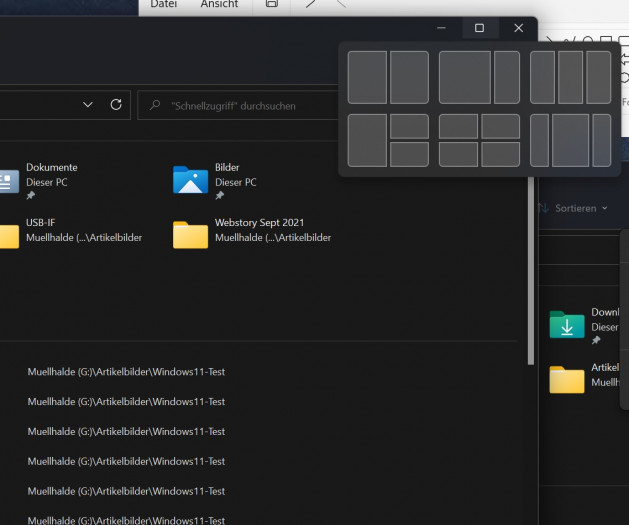Open the Bilder folder
The image size is (629, 525).
click(215, 180)
